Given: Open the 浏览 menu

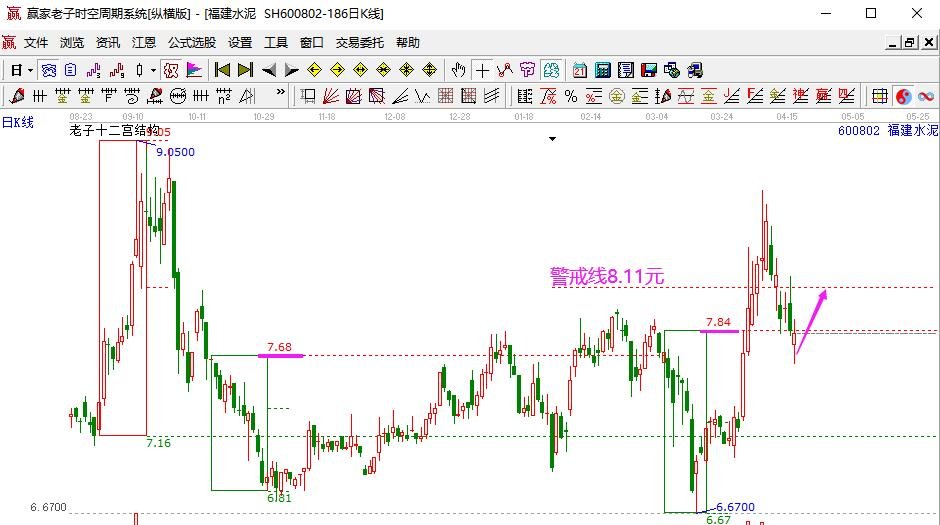Looking at the screenshot, I should pyautogui.click(x=72, y=43).
